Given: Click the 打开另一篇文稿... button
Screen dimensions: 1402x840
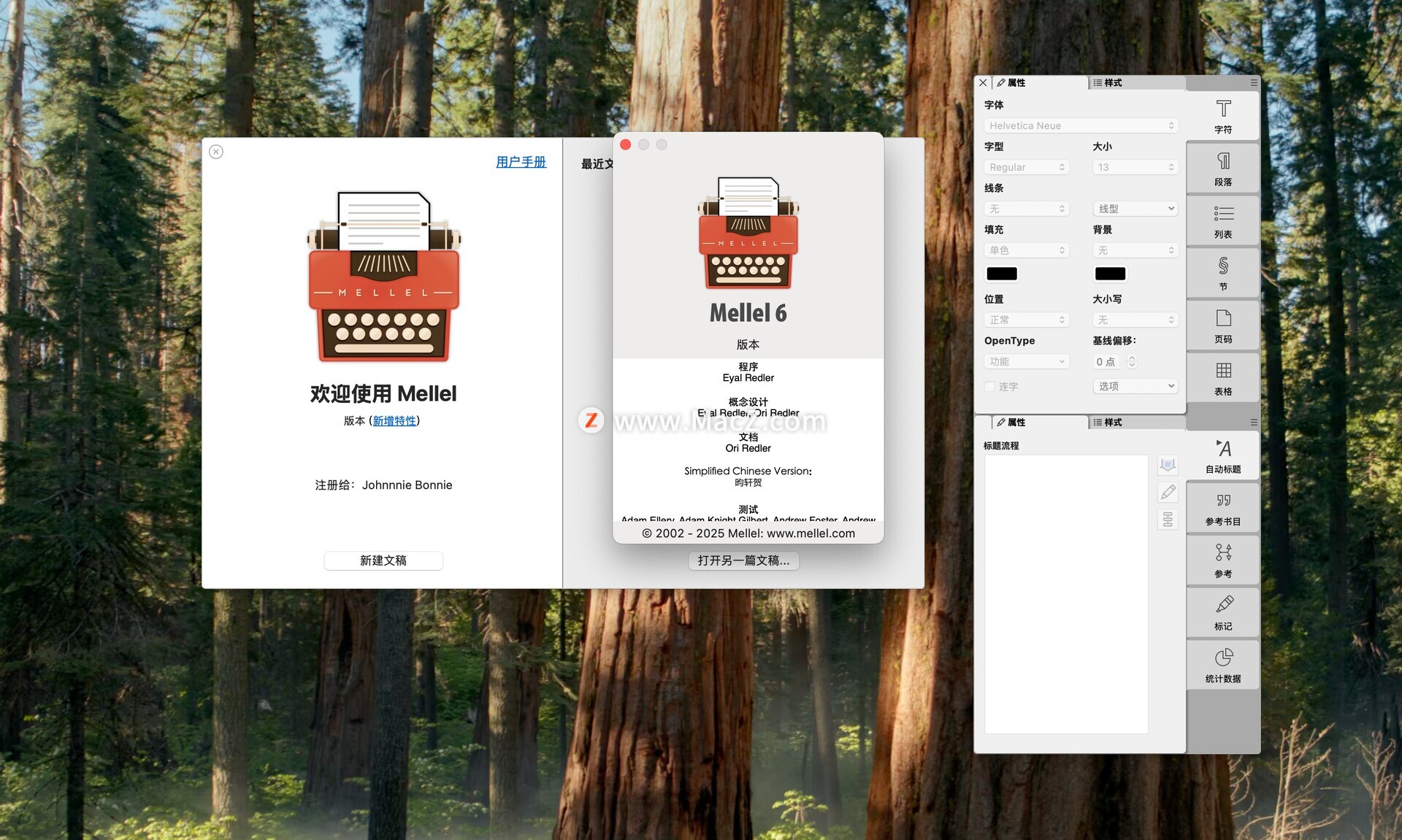Looking at the screenshot, I should point(743,560).
